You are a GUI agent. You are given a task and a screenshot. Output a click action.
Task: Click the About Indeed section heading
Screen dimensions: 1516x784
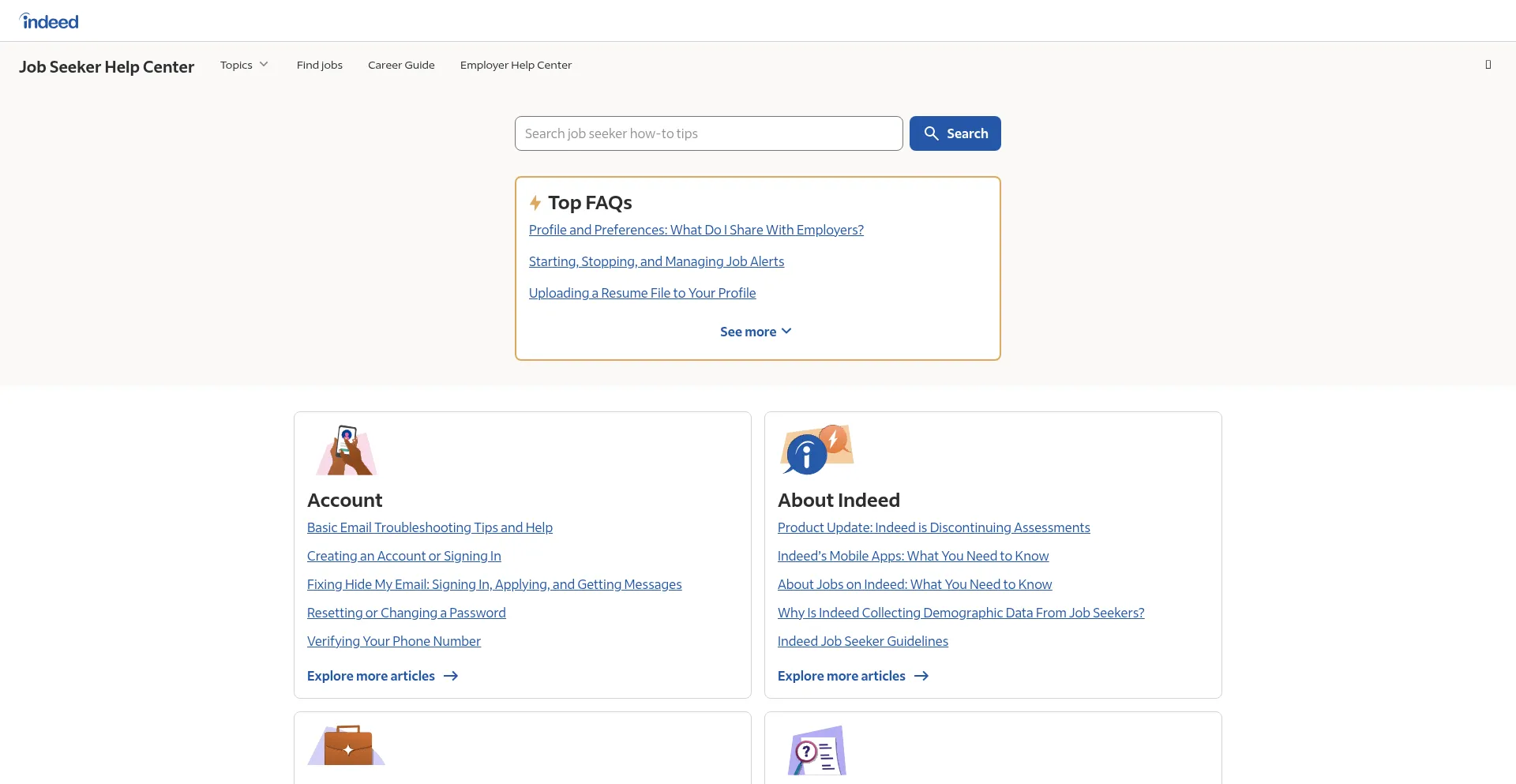[839, 501]
